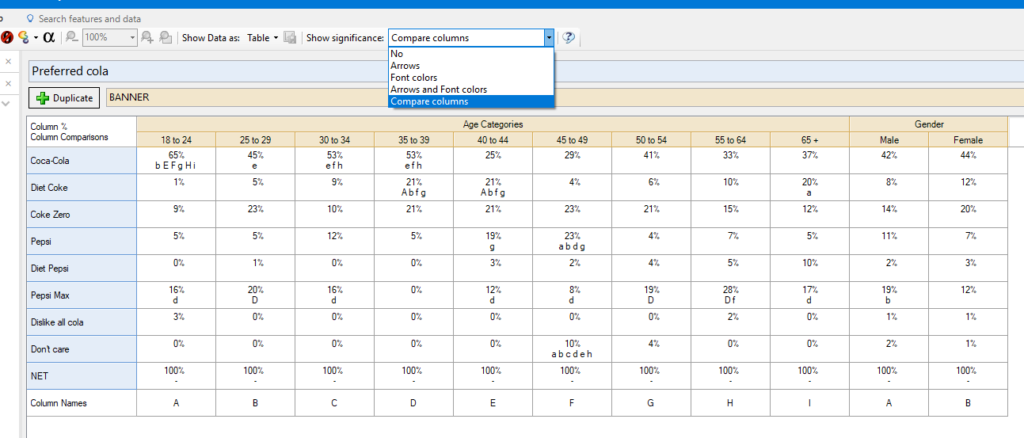Click the zoom in magnifier icon

point(147,37)
